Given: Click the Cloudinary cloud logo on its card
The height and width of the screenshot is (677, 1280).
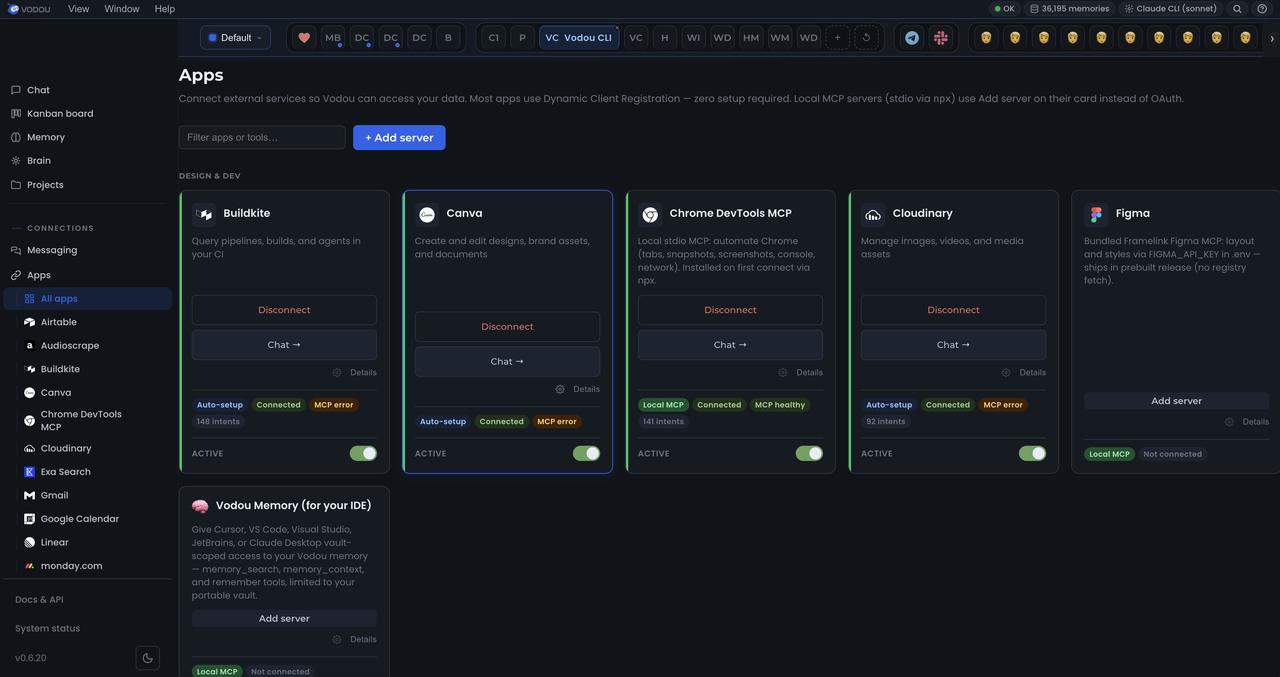Looking at the screenshot, I should (873, 214).
